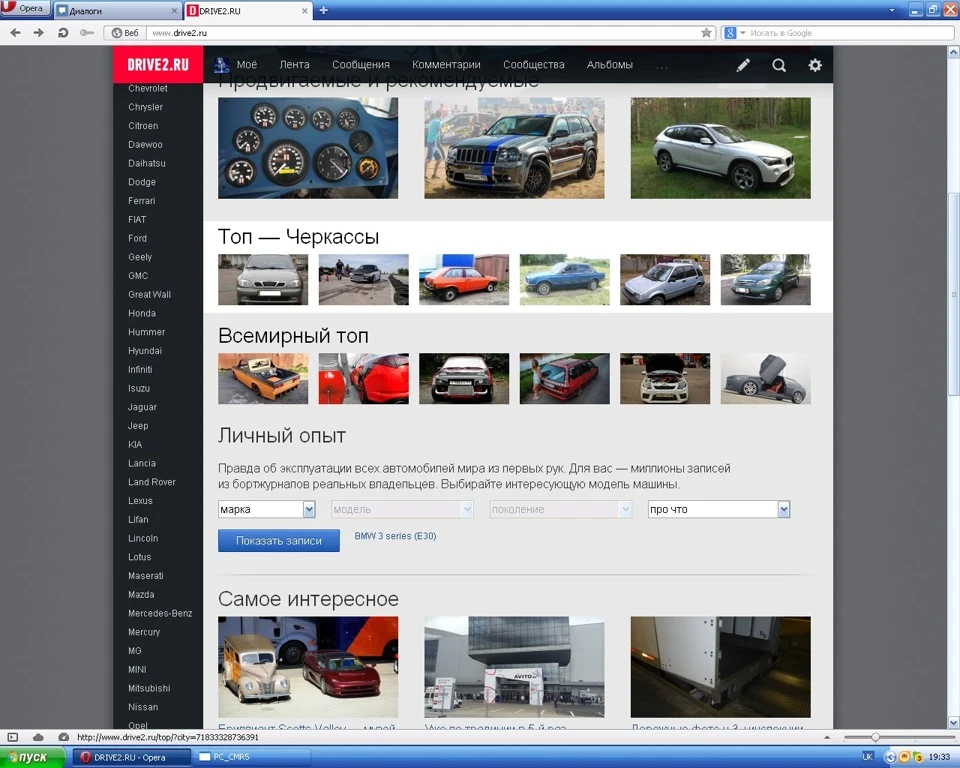This screenshot has width=960, height=768.
Task: Click Google search engine icon
Action: 730,32
